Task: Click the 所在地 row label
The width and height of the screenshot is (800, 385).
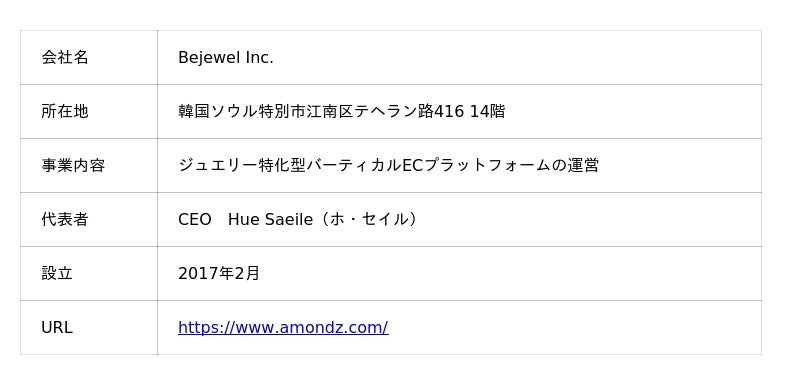Action: click(65, 111)
